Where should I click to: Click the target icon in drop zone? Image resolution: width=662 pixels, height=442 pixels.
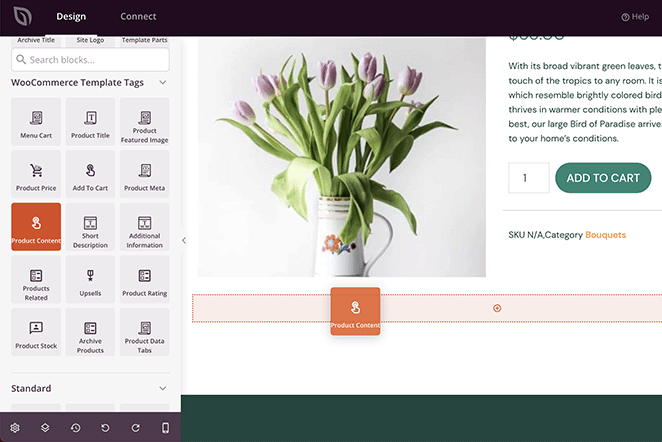point(497,308)
